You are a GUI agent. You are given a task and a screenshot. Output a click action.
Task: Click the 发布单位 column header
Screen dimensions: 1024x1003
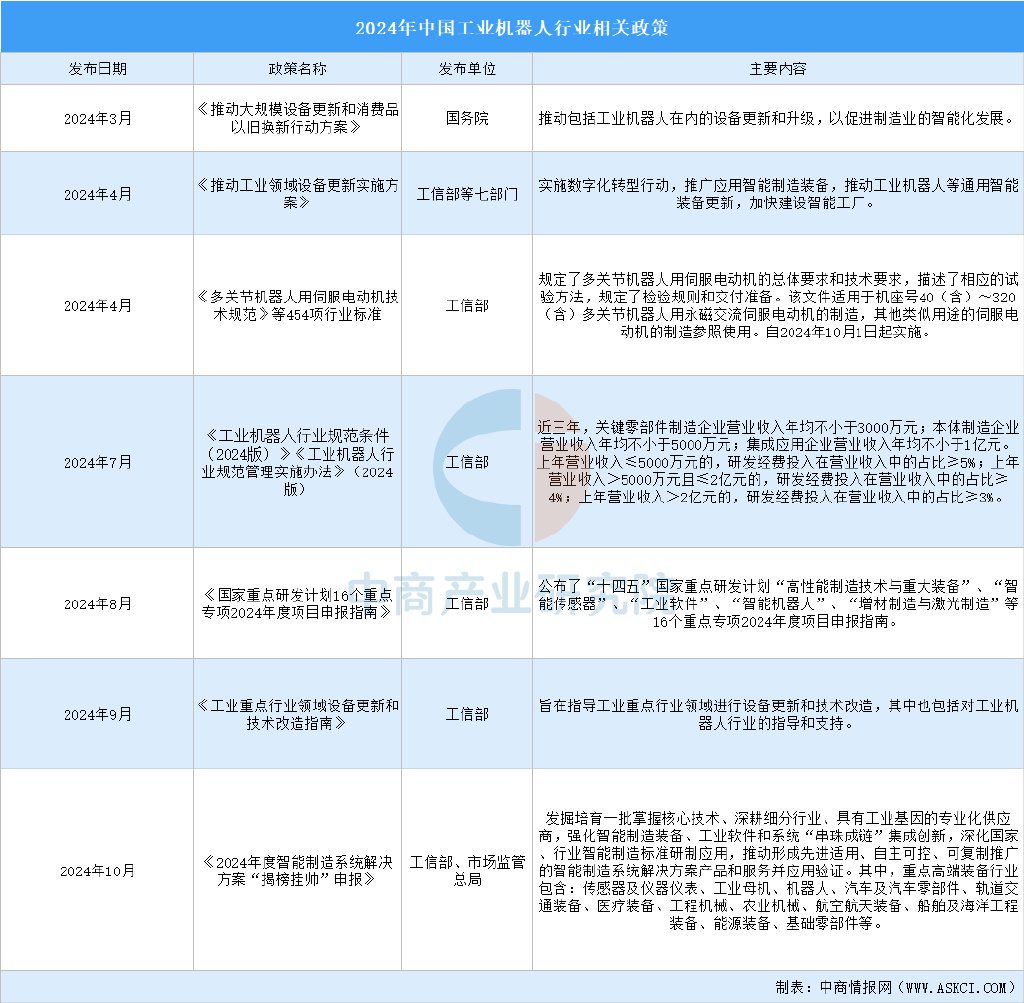pyautogui.click(x=467, y=69)
